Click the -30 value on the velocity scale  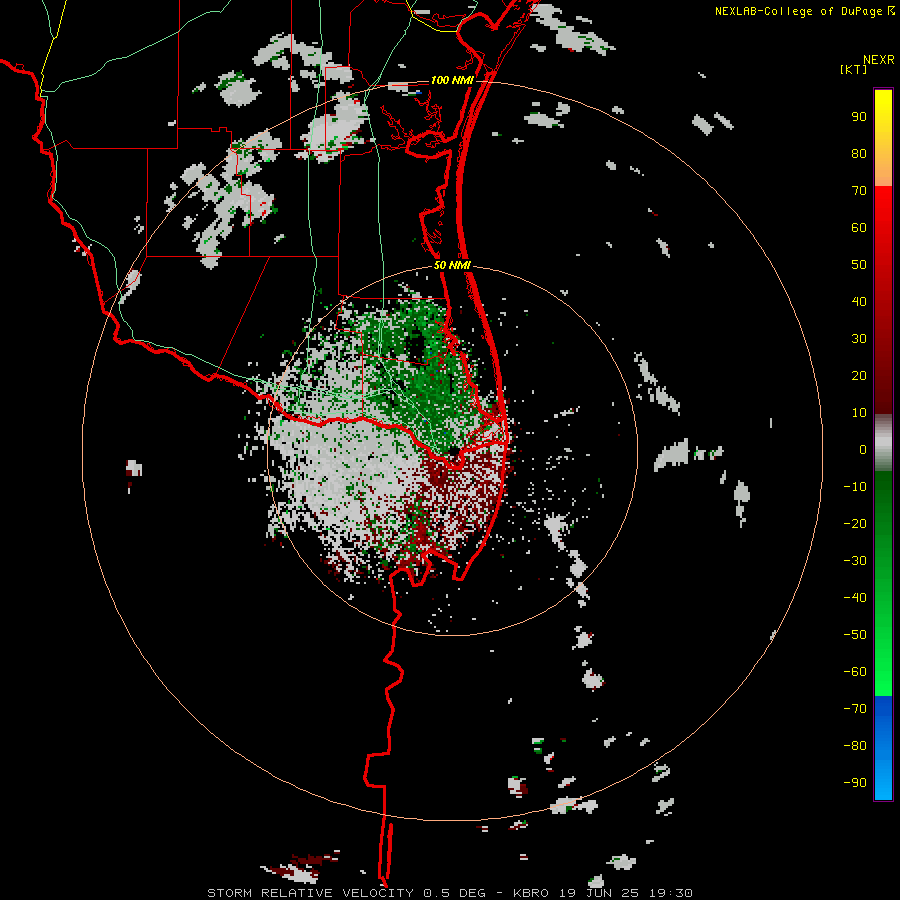click(855, 561)
